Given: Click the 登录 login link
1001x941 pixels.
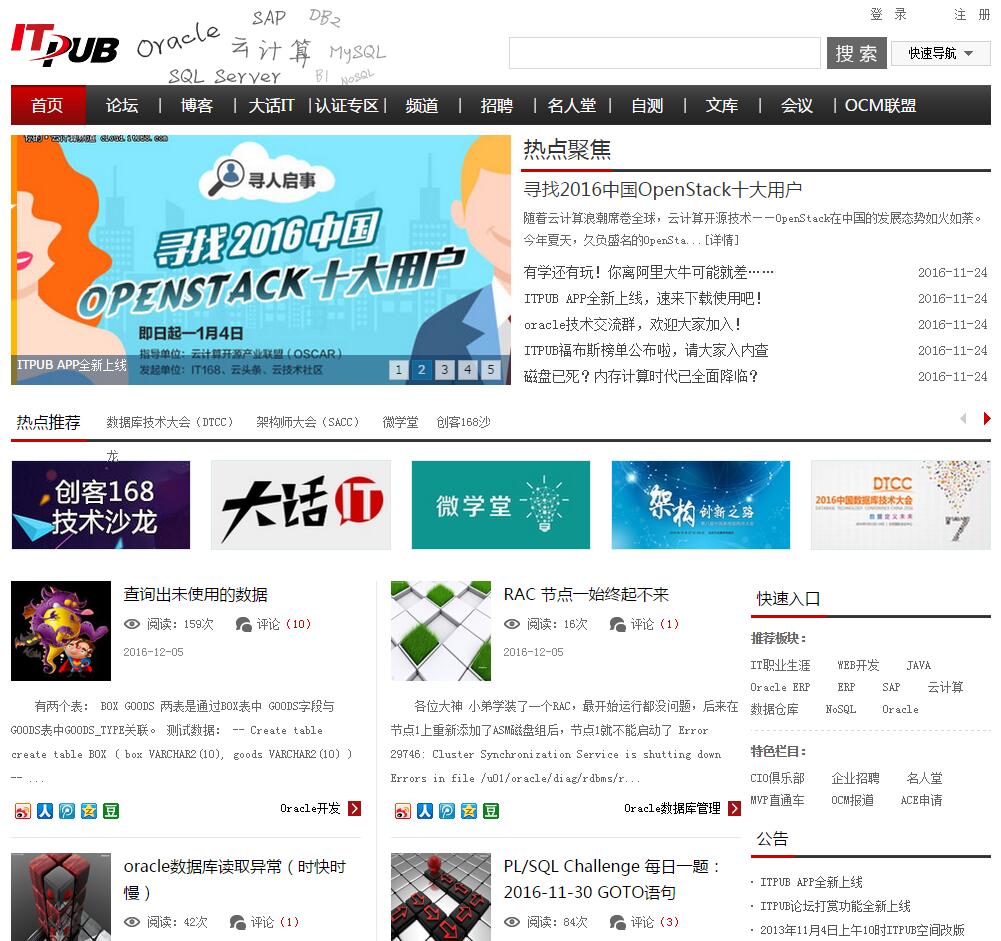Looking at the screenshot, I should point(888,14).
